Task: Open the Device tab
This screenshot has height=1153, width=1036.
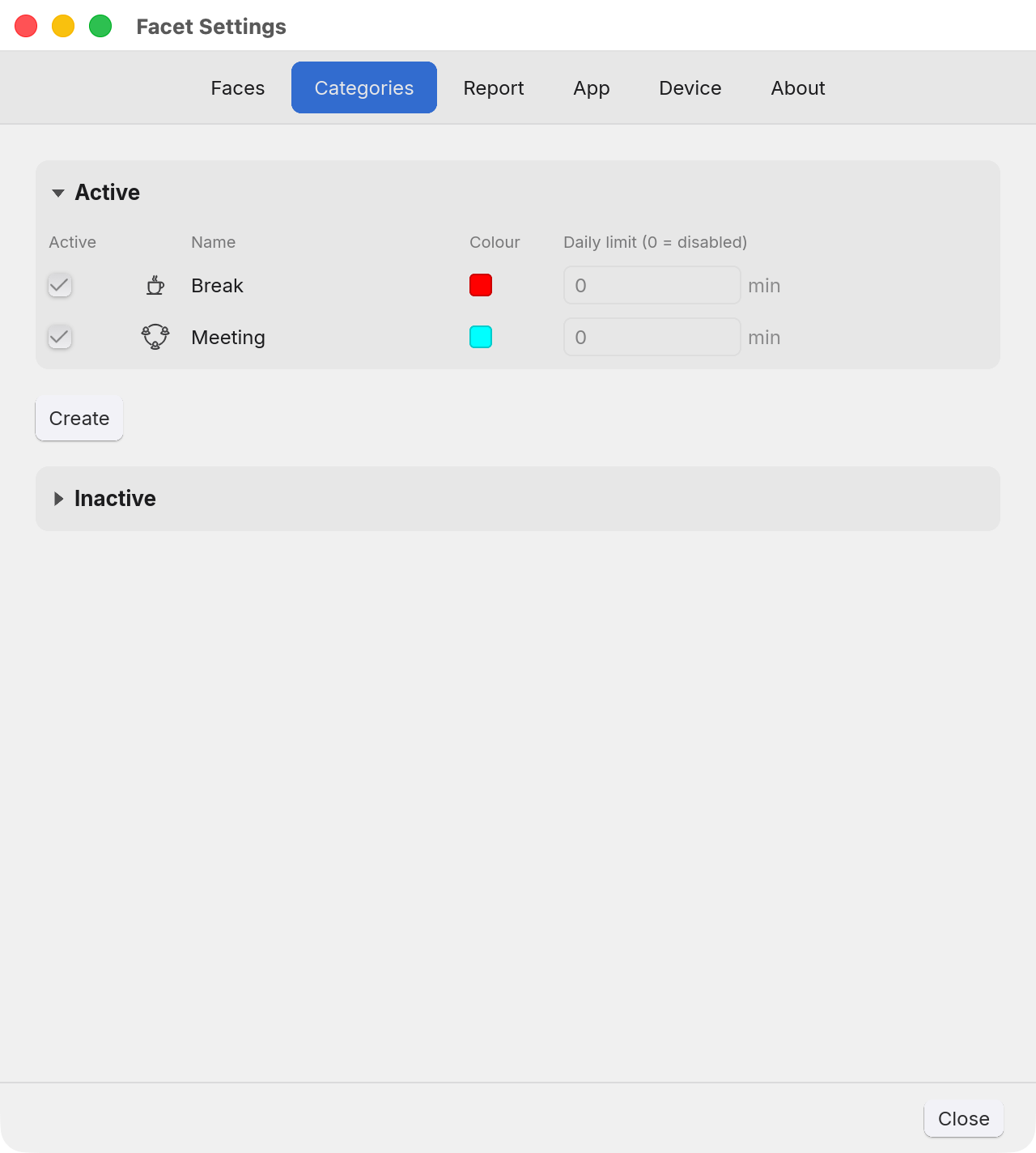Action: [x=690, y=87]
